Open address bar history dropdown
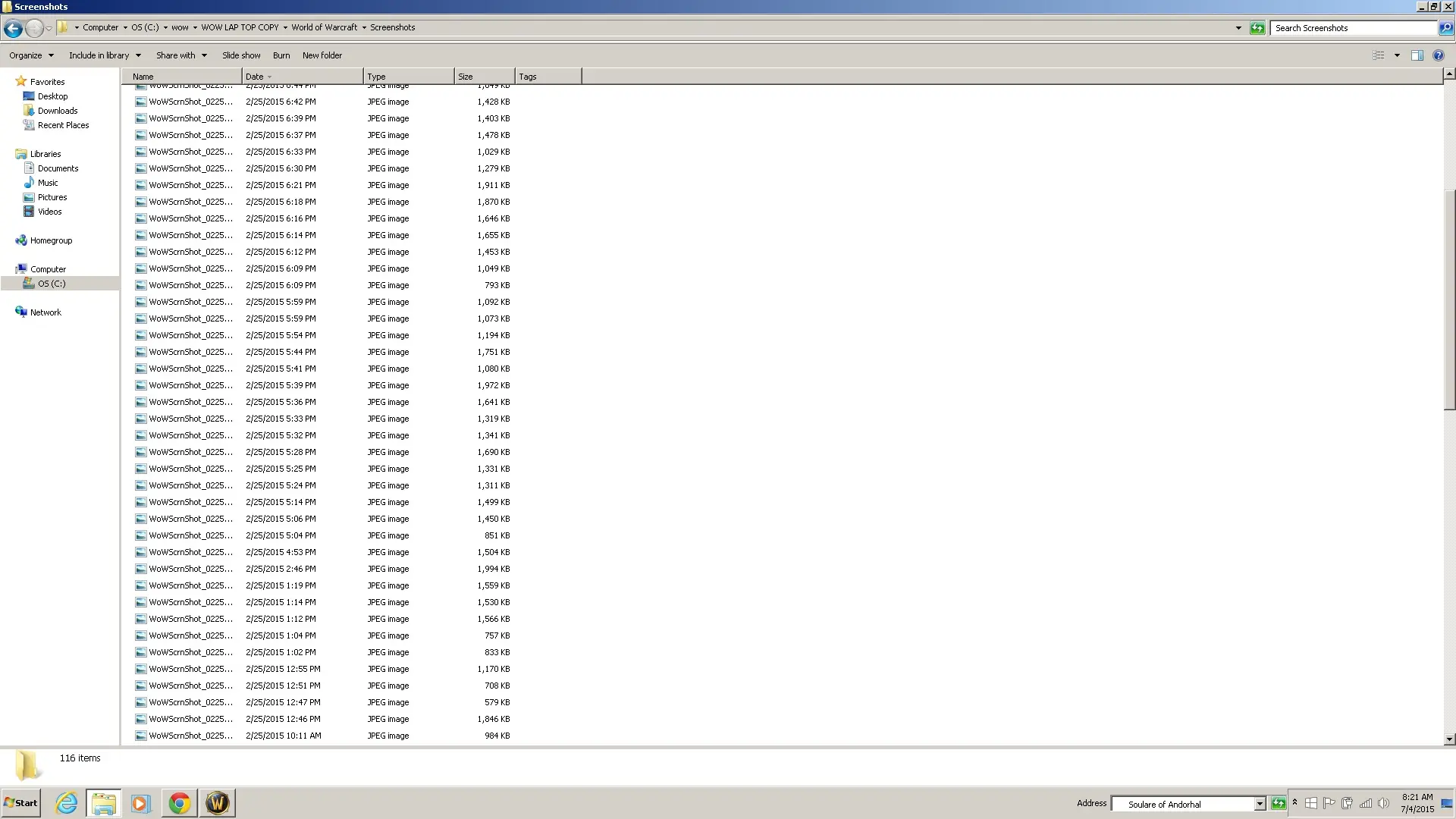Image resolution: width=1456 pixels, height=819 pixels. tap(1238, 28)
